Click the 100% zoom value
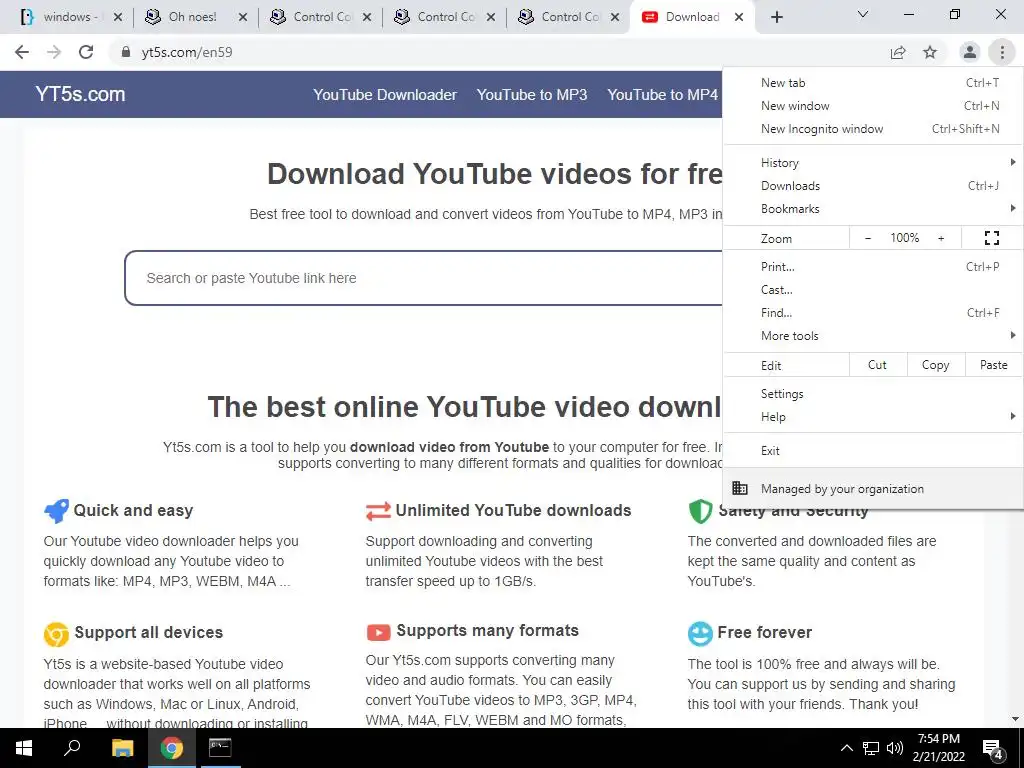The width and height of the screenshot is (1024, 768). [x=904, y=238]
